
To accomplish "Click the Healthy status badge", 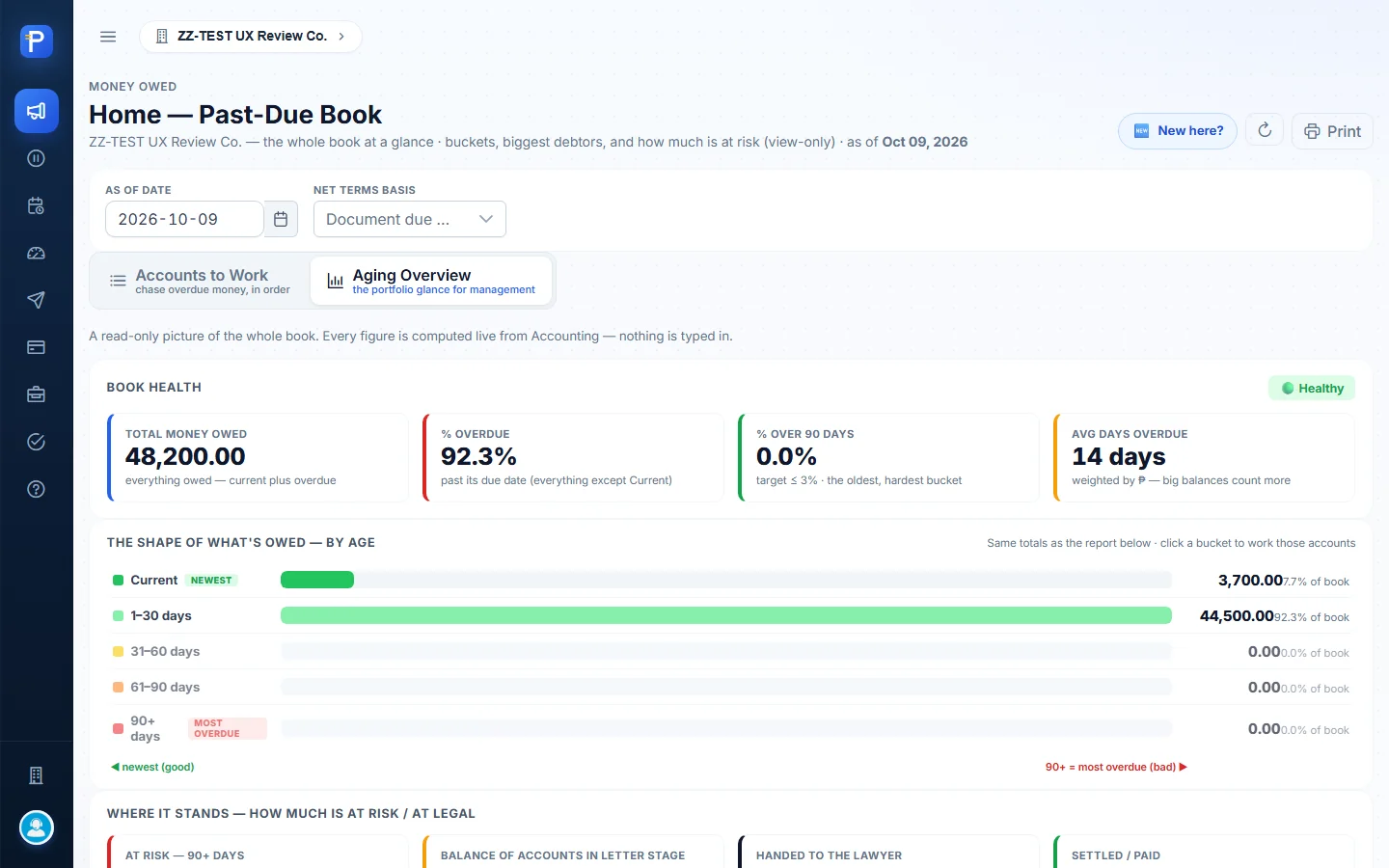I will tap(1312, 388).
